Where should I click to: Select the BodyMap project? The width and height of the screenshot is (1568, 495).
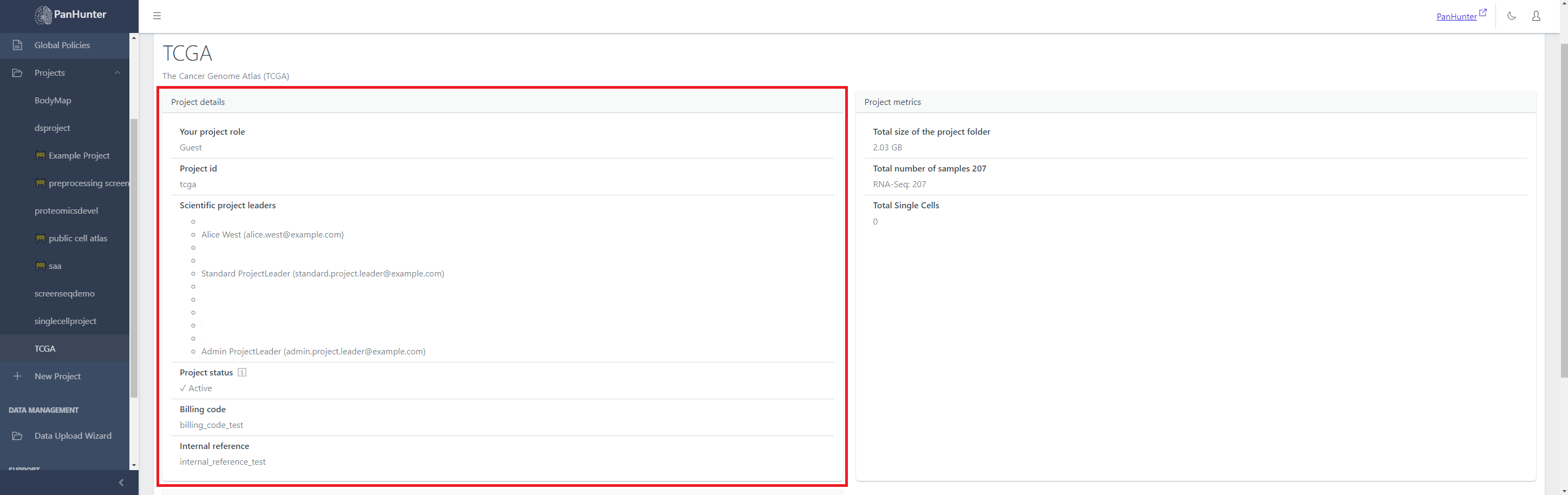53,100
